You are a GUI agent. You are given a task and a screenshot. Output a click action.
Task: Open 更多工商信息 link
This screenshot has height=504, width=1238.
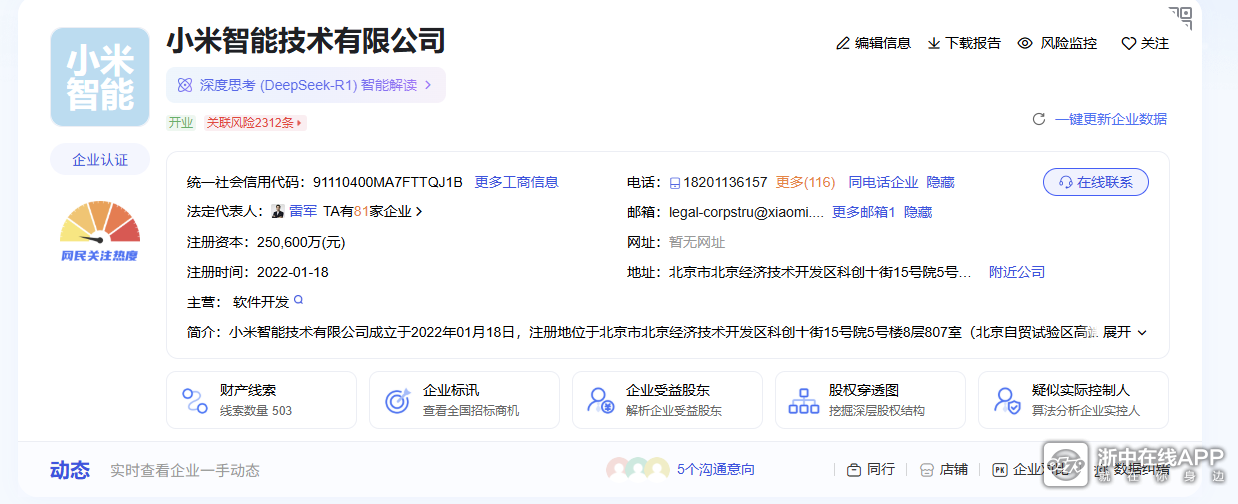click(516, 182)
